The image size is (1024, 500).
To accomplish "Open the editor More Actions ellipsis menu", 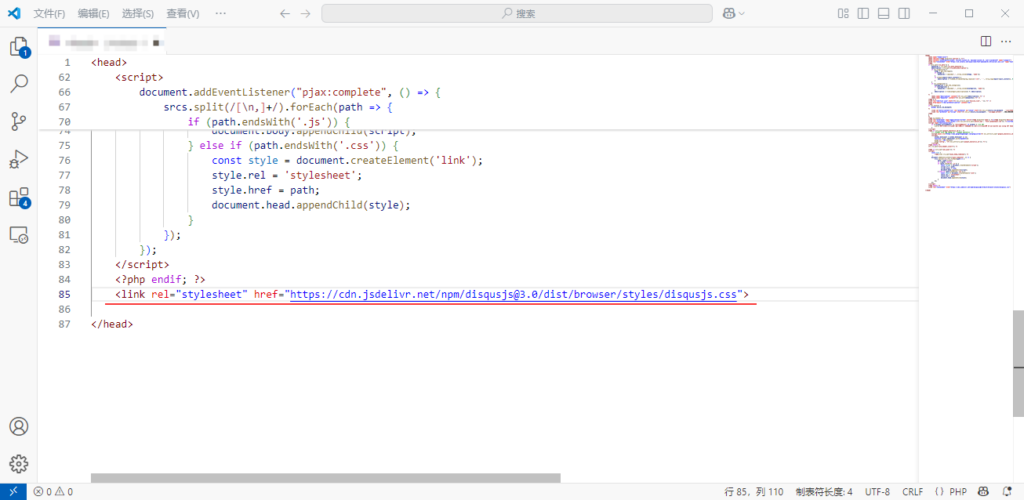I will (1006, 41).
